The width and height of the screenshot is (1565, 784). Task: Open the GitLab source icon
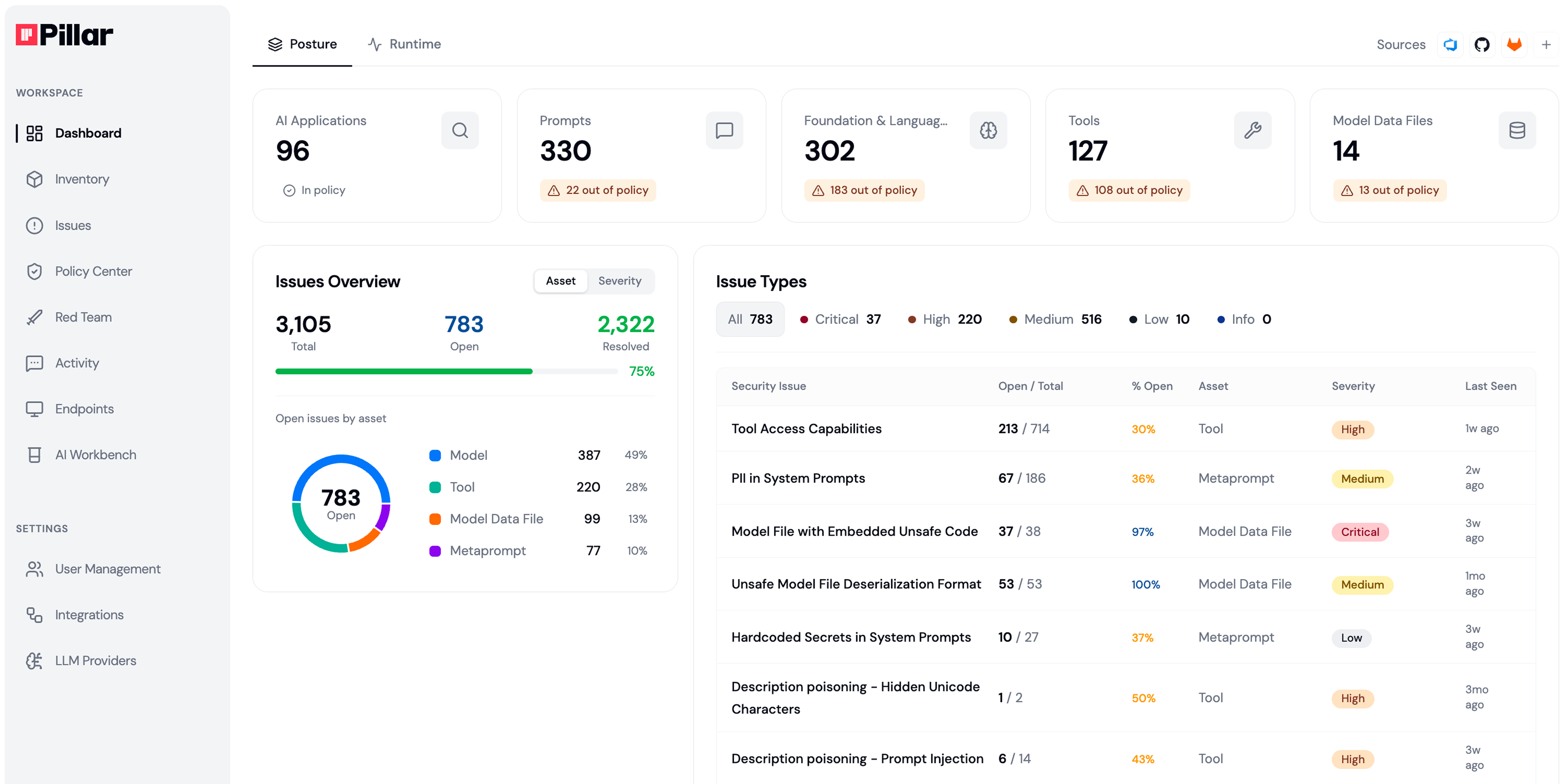pos(1515,44)
